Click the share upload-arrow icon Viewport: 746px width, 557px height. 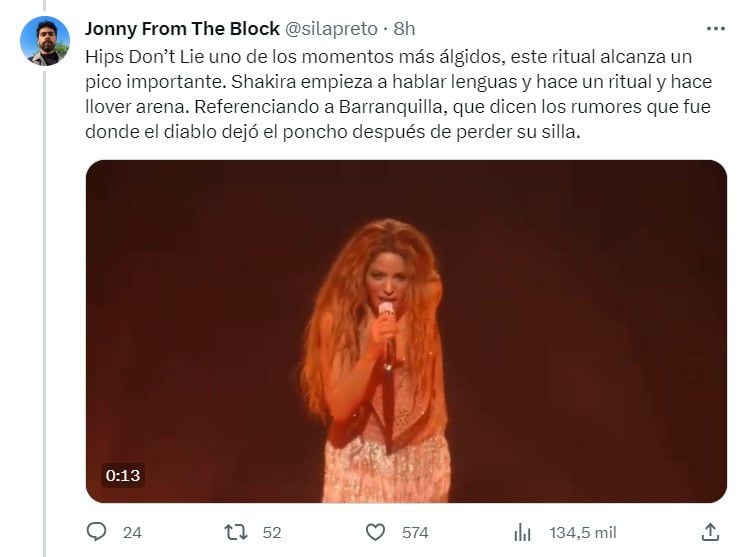[x=710, y=532]
